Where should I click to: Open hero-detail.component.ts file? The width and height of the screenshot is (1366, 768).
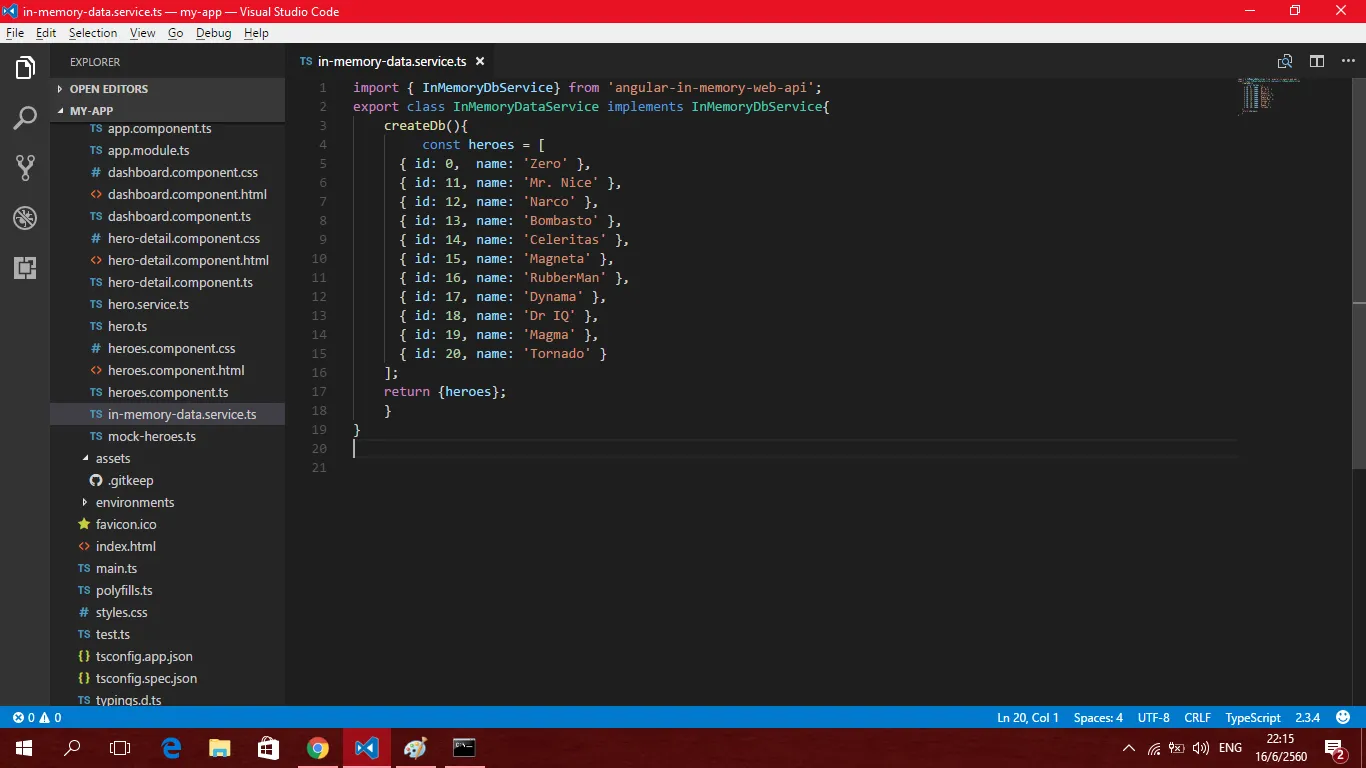point(180,283)
